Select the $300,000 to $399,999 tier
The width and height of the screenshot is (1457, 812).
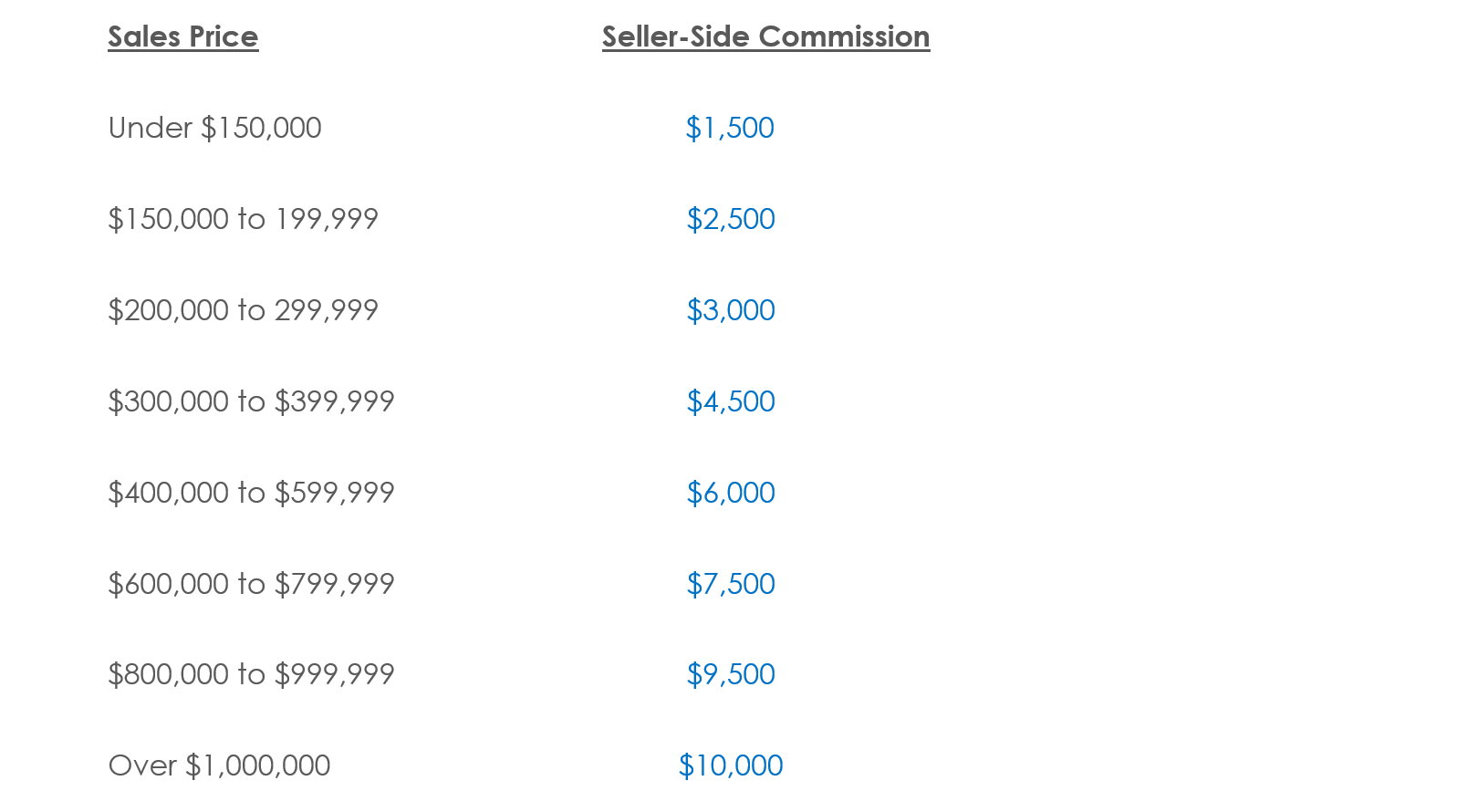click(x=251, y=401)
